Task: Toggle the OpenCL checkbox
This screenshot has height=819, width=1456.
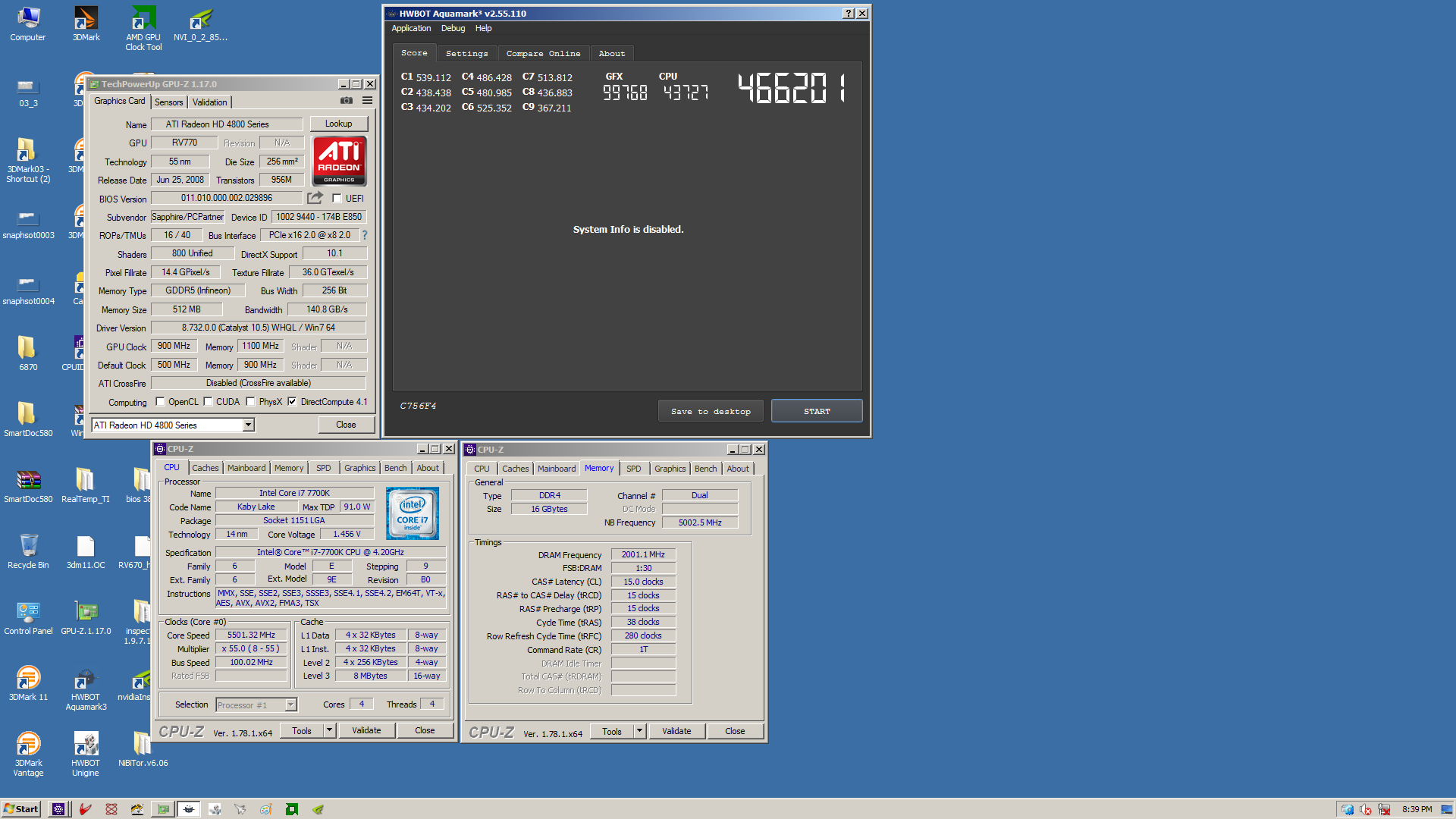Action: pos(160,402)
